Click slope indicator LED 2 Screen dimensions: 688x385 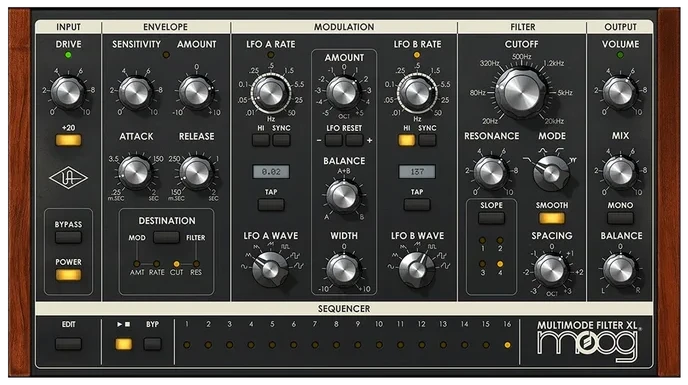coord(500,240)
